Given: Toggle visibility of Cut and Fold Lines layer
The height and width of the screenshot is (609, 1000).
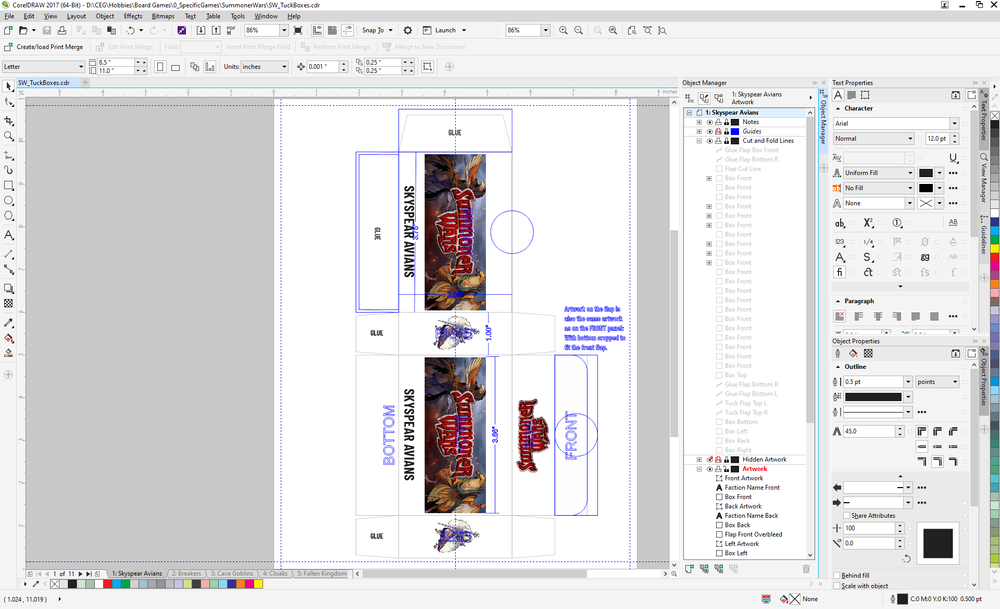Looking at the screenshot, I should (x=709, y=141).
